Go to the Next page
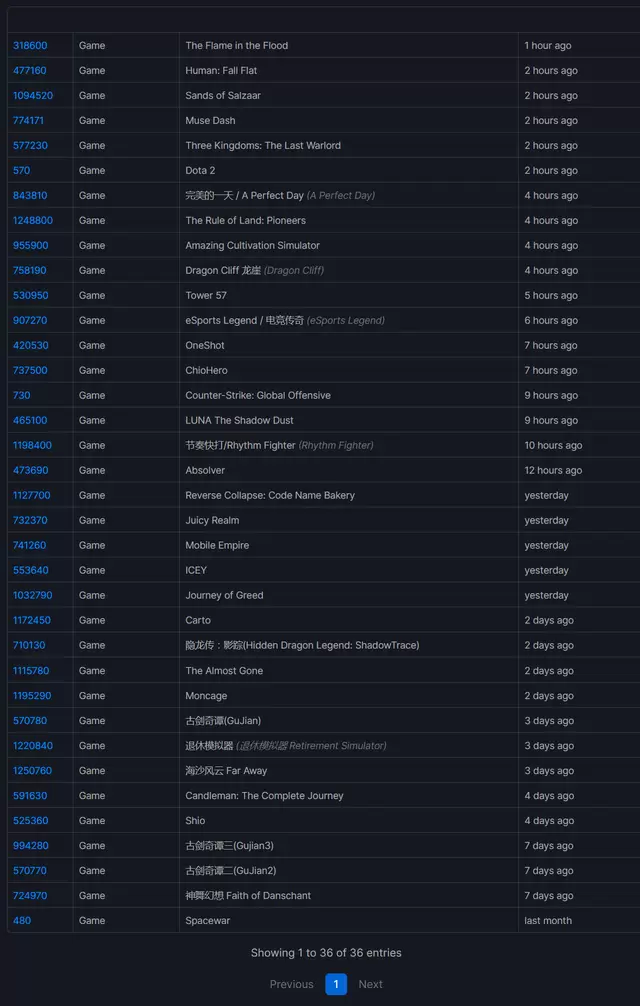The height and width of the screenshot is (1006, 640). pyautogui.click(x=370, y=984)
